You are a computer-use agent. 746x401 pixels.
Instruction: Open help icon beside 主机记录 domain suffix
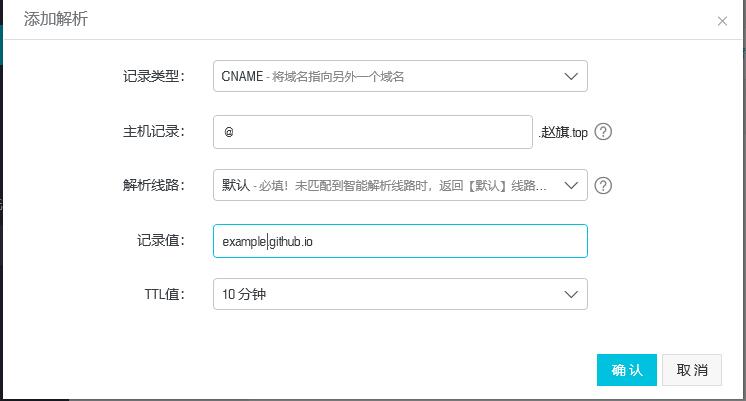click(x=603, y=132)
